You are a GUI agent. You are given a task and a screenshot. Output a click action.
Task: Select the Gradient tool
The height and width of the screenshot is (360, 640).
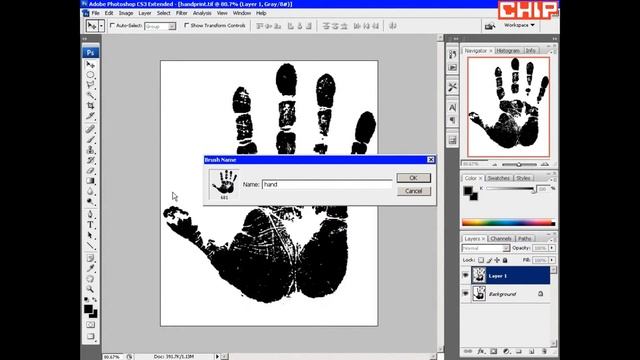click(x=90, y=180)
